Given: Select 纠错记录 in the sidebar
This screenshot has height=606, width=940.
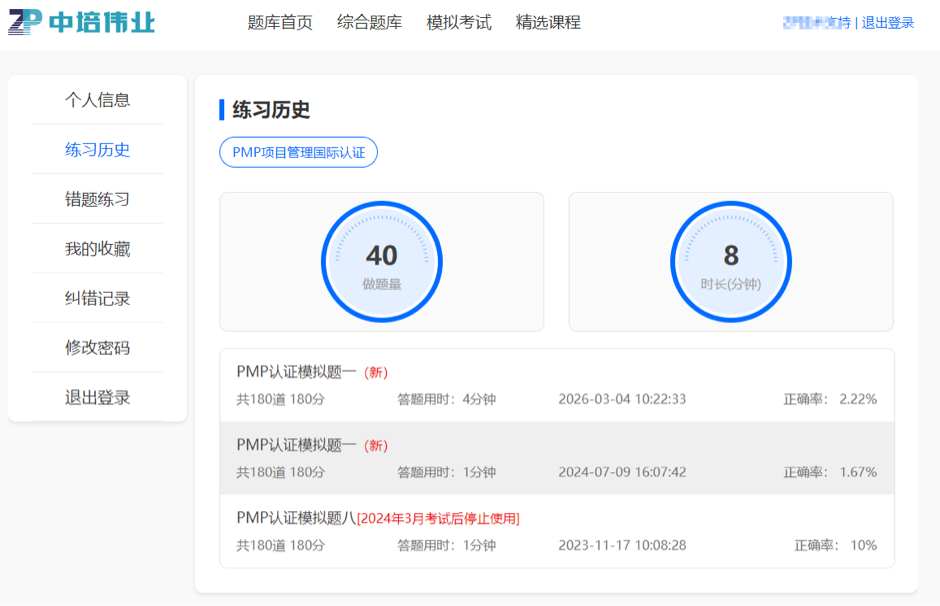Looking at the screenshot, I should [x=97, y=298].
